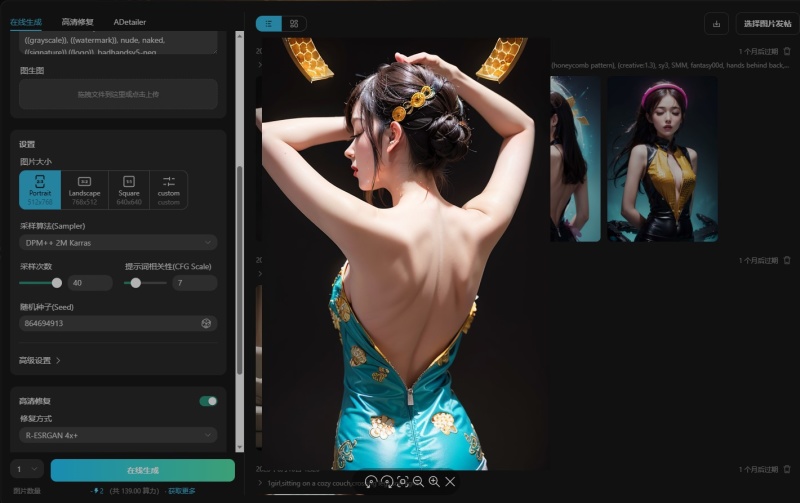Click the sampling steps value field 40
800x503 pixels.
pyautogui.click(x=90, y=283)
